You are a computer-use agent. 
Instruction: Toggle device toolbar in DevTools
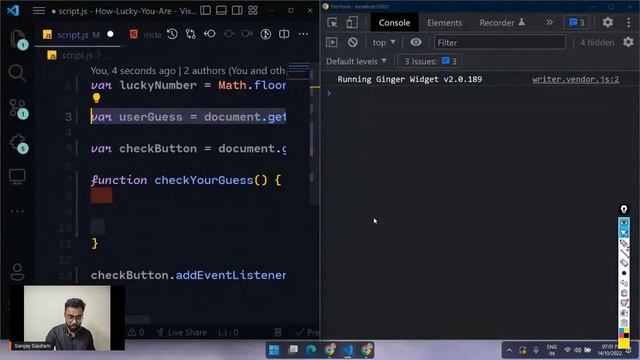352,22
